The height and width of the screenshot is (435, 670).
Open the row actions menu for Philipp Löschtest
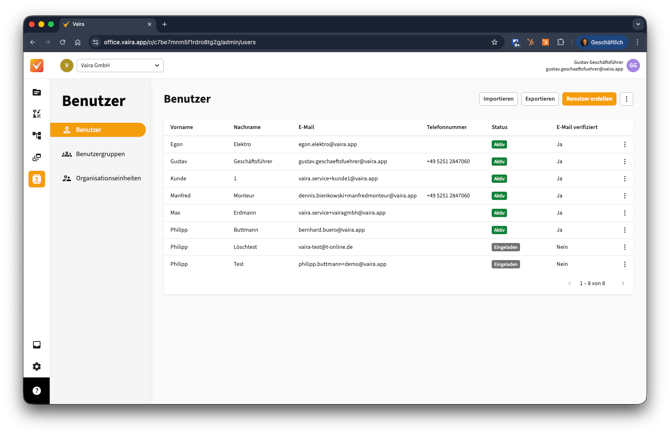pyautogui.click(x=625, y=247)
